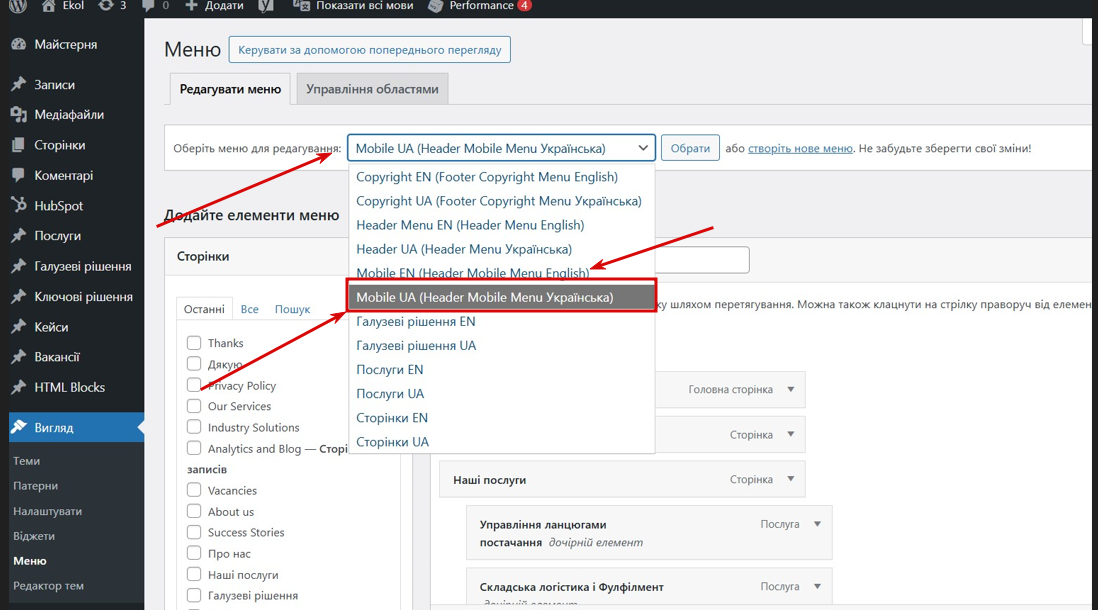Click the Вакансії pin icon

(19, 357)
